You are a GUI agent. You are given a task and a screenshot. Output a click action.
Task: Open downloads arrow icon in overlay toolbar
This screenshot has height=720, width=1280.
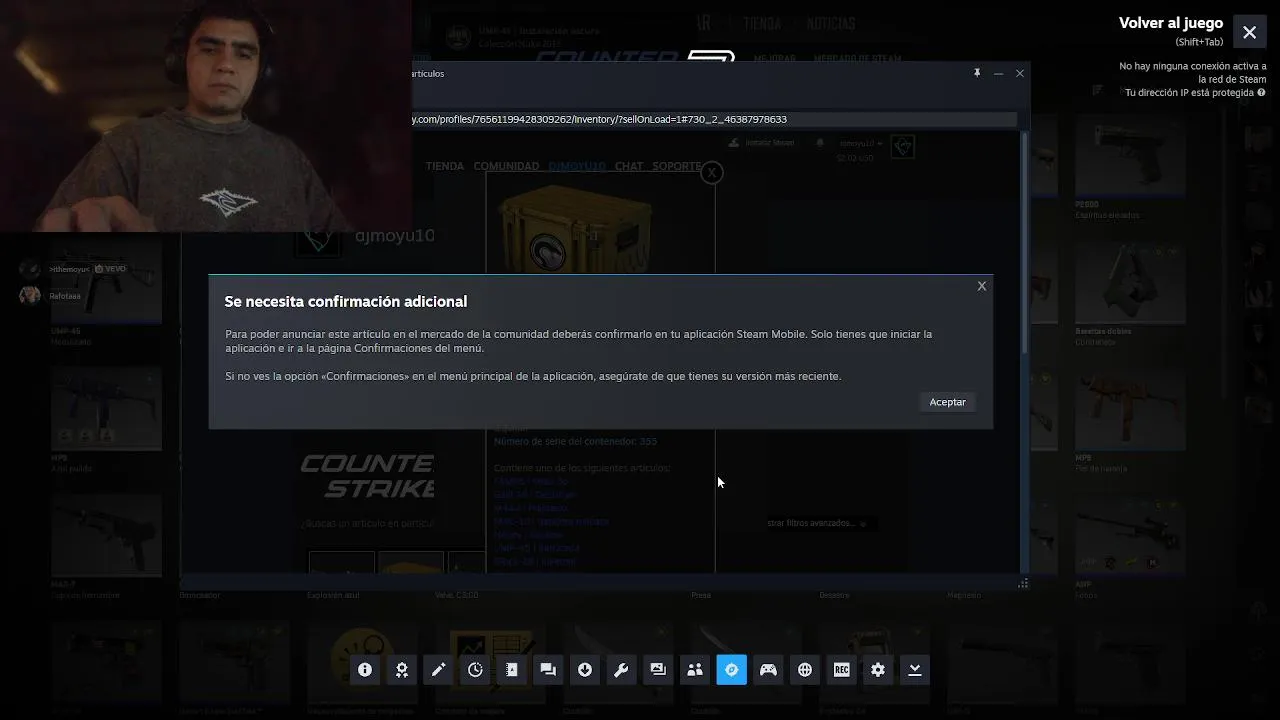[585, 670]
